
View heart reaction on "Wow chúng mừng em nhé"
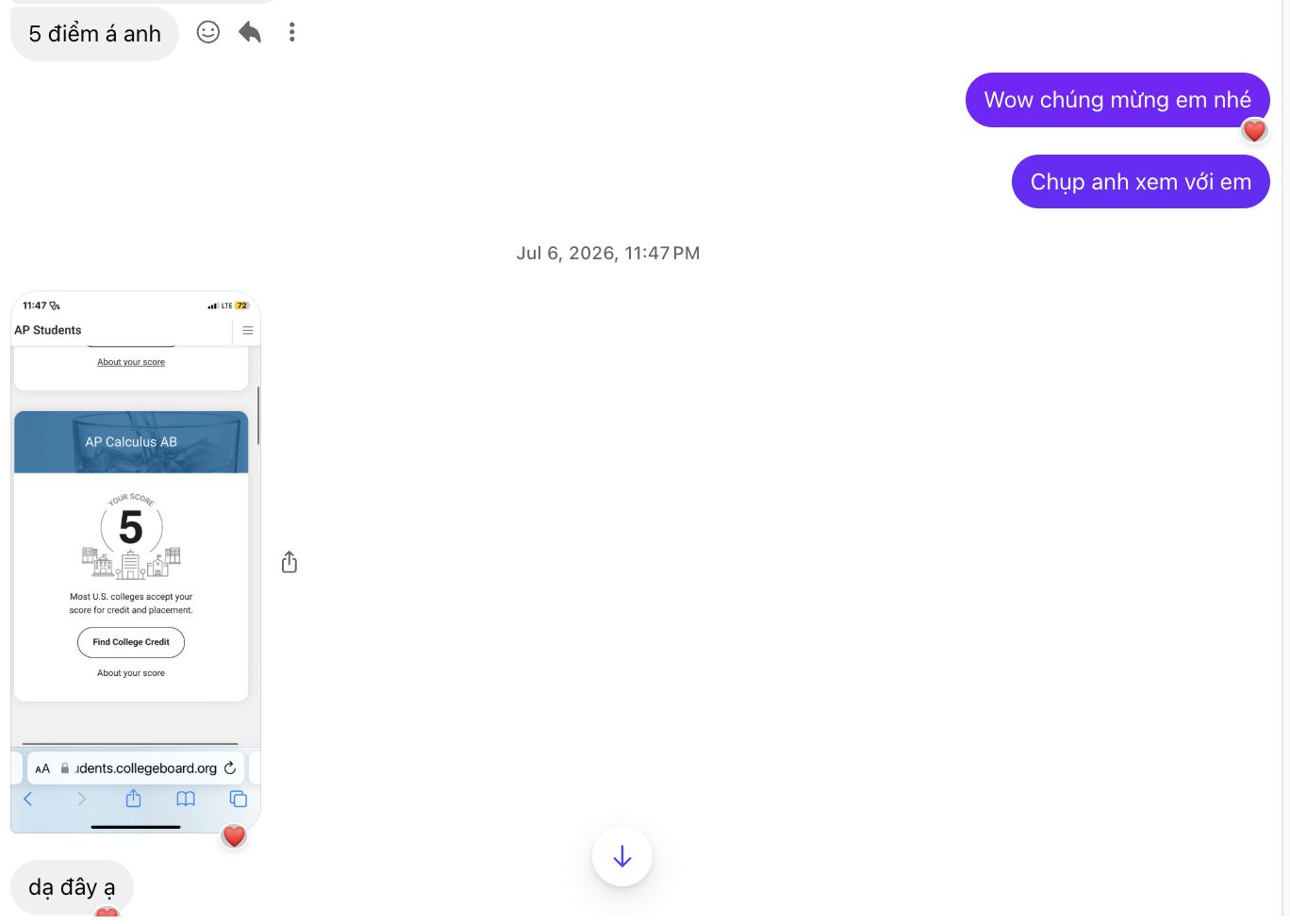click(1254, 130)
